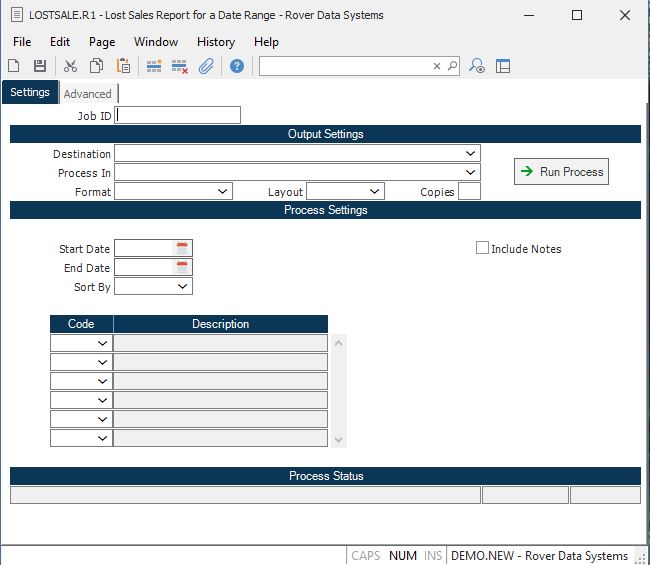Viewport: 650px width, 565px height.
Task: Enable the Include Notes checkbox
Action: tap(483, 248)
